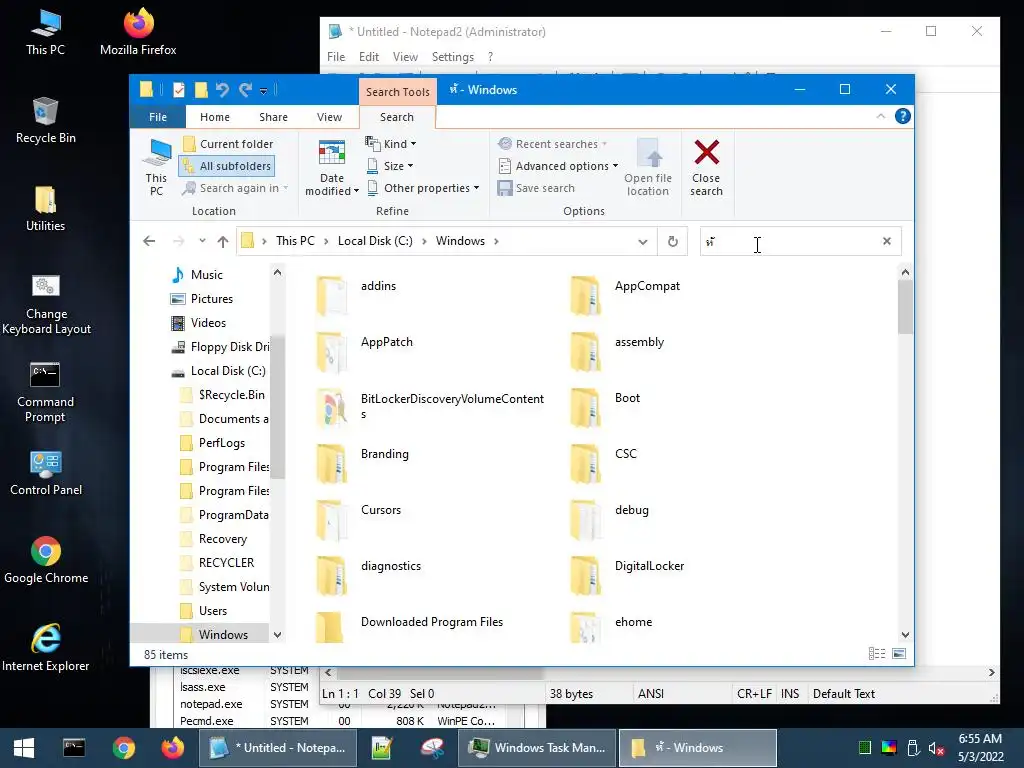Open Recent searches dropdown
Viewport: 1024px width, 768px height.
tap(552, 144)
